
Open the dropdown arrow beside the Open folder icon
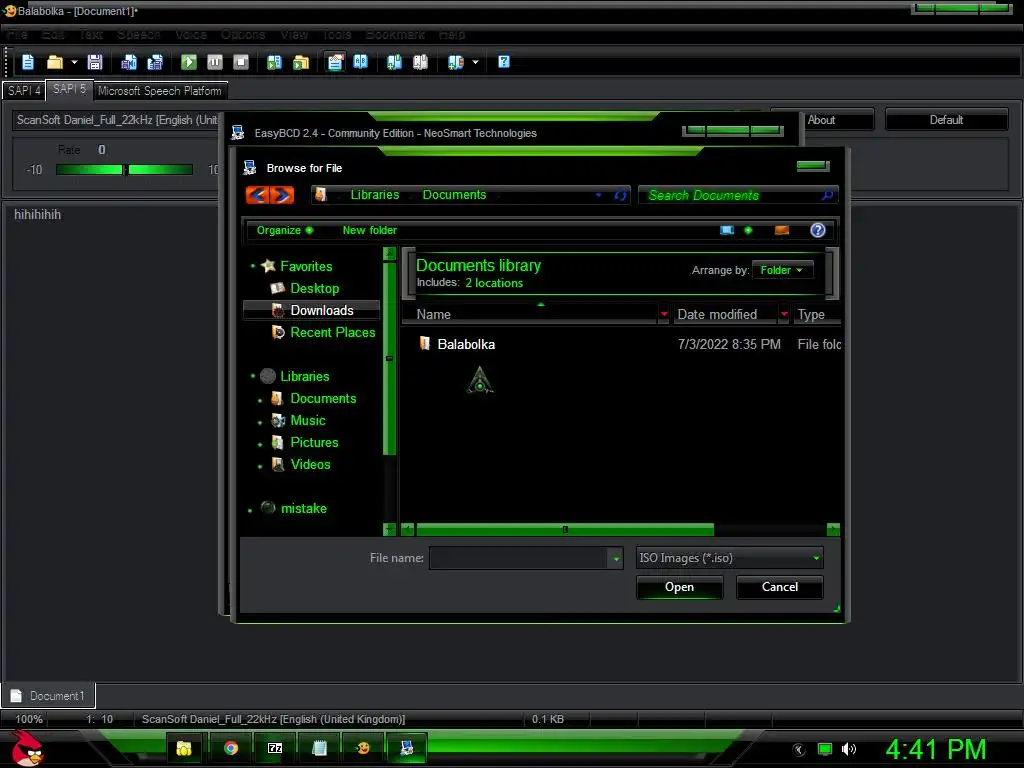(x=74, y=62)
